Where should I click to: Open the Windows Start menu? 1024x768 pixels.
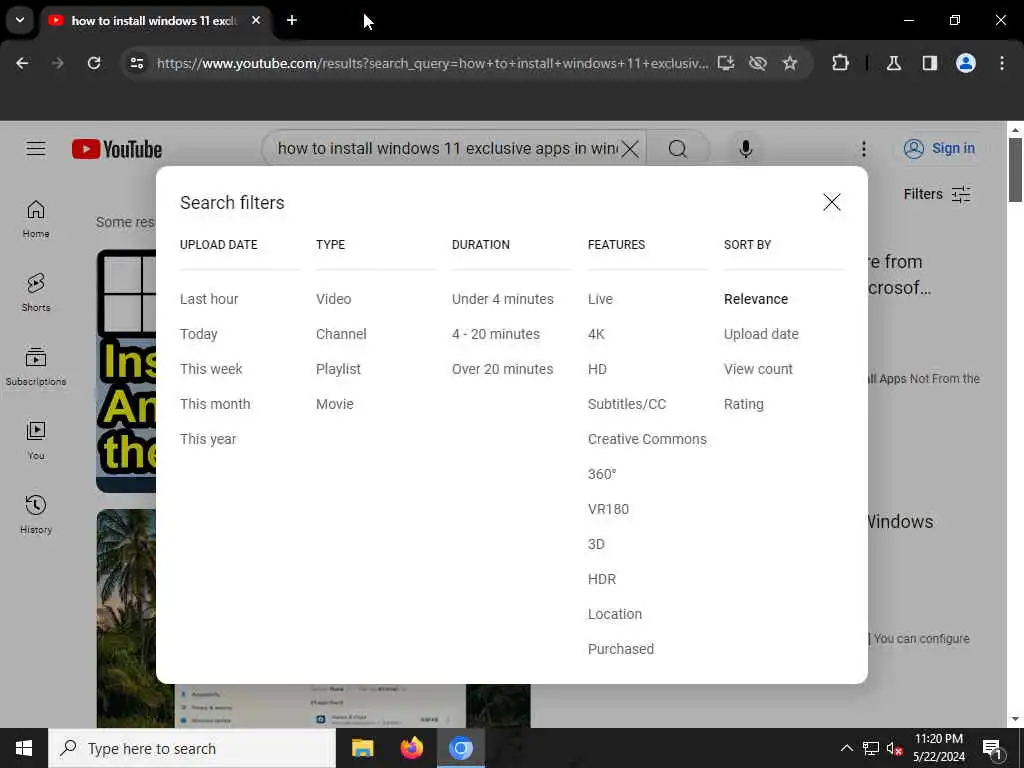point(24,748)
